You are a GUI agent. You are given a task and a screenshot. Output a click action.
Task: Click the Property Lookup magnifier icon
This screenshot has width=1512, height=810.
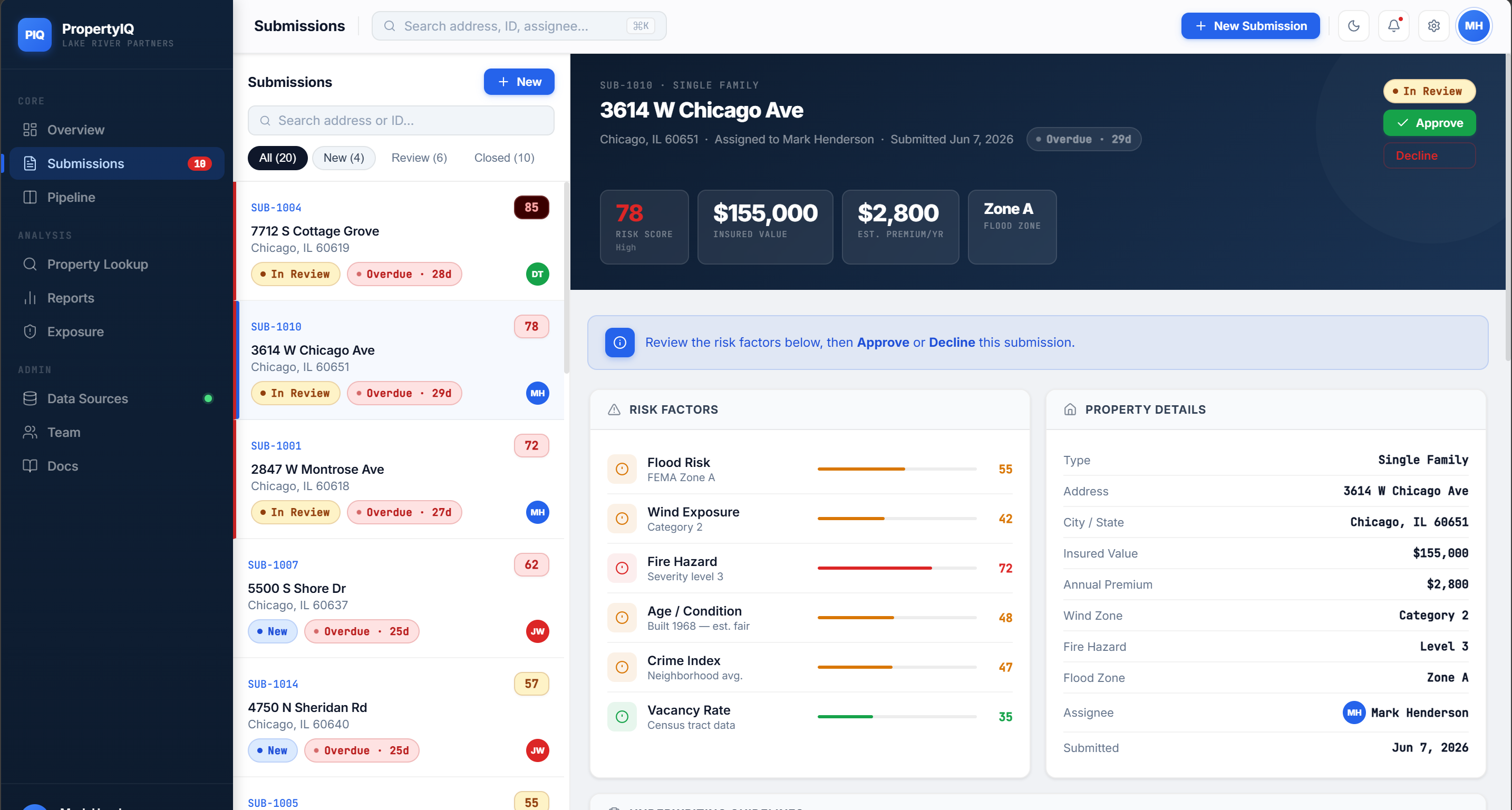click(x=30, y=264)
